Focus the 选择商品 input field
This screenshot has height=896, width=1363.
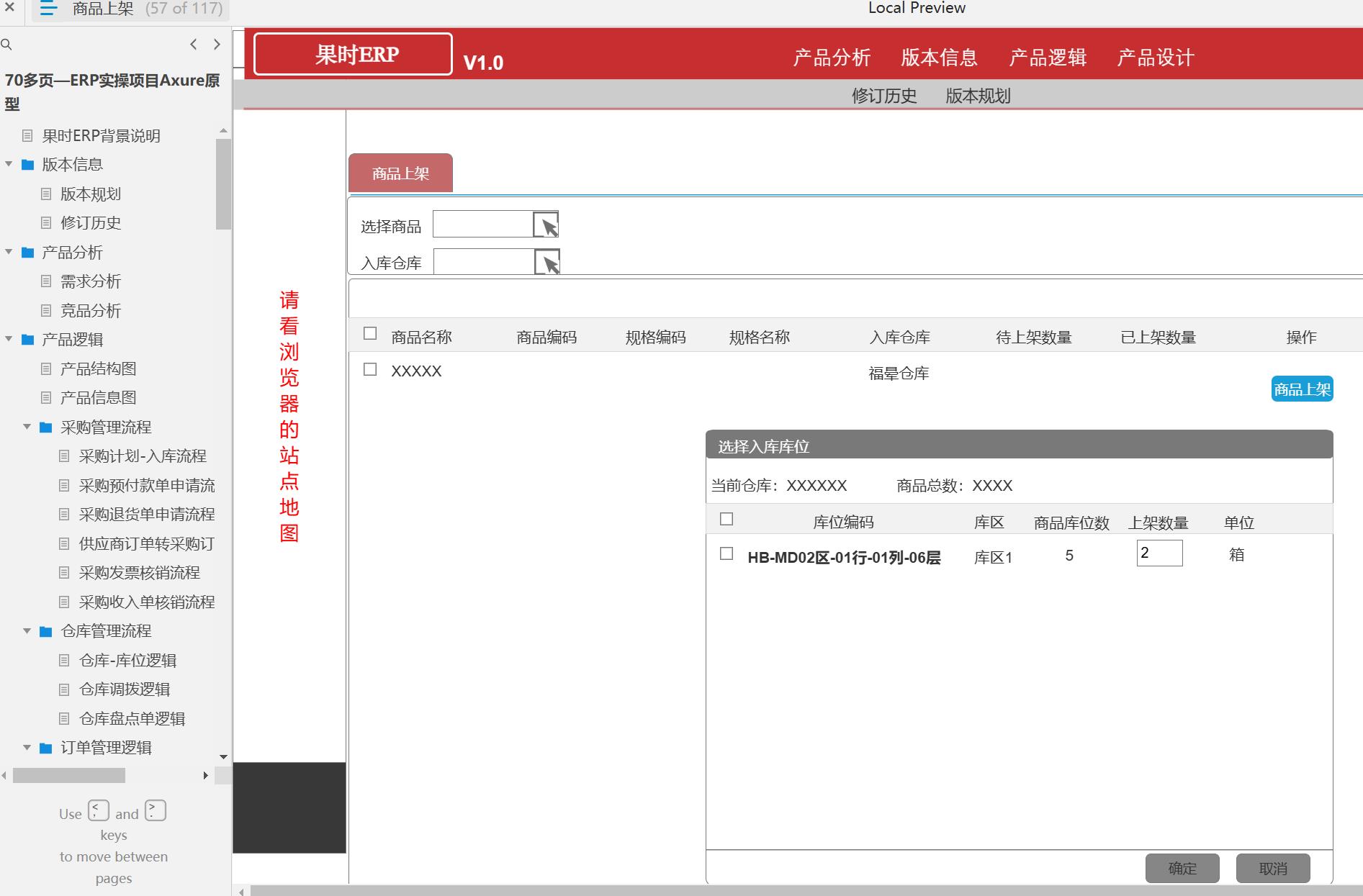pos(482,225)
